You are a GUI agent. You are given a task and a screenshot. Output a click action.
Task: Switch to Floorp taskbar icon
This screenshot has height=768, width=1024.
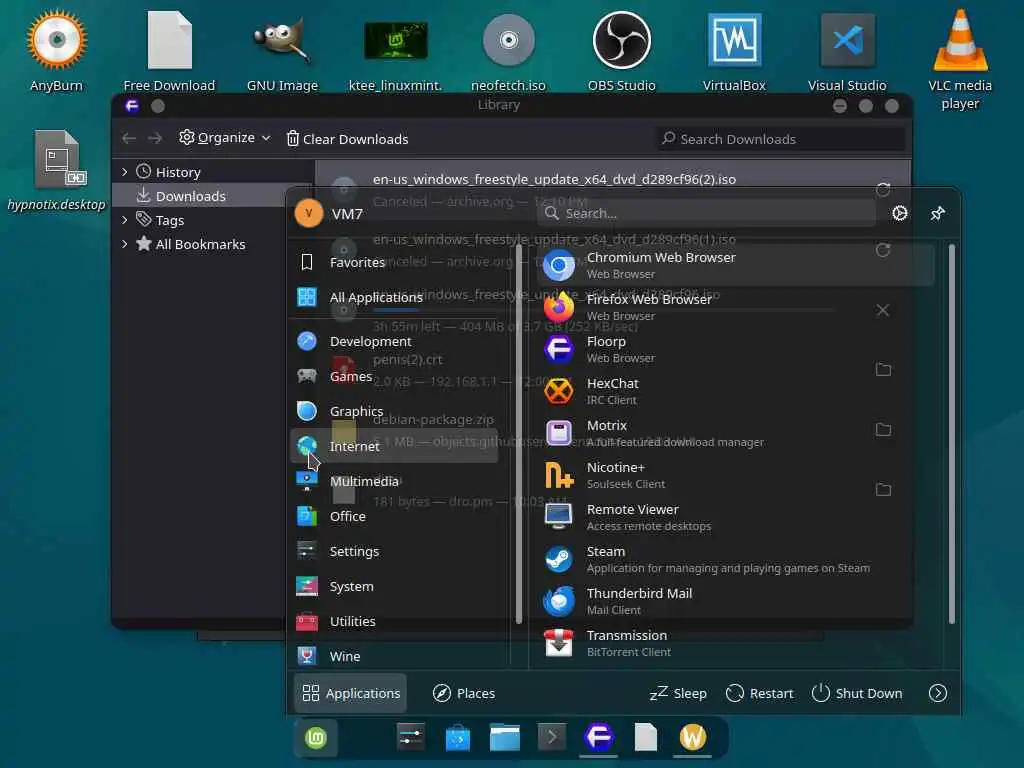click(599, 738)
